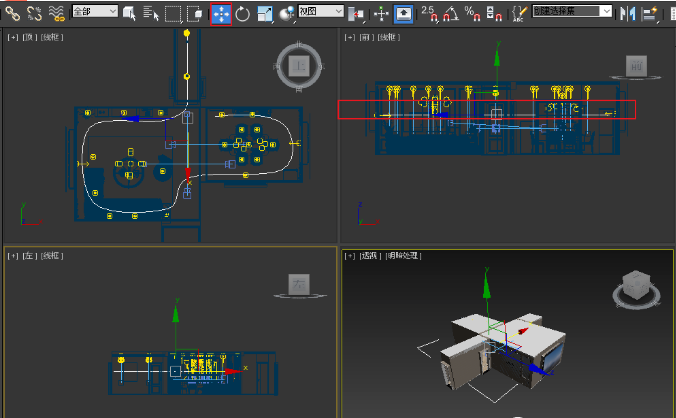Open the 全部 selection filter dropdown
Viewport: 676px width, 418px height.
click(95, 11)
